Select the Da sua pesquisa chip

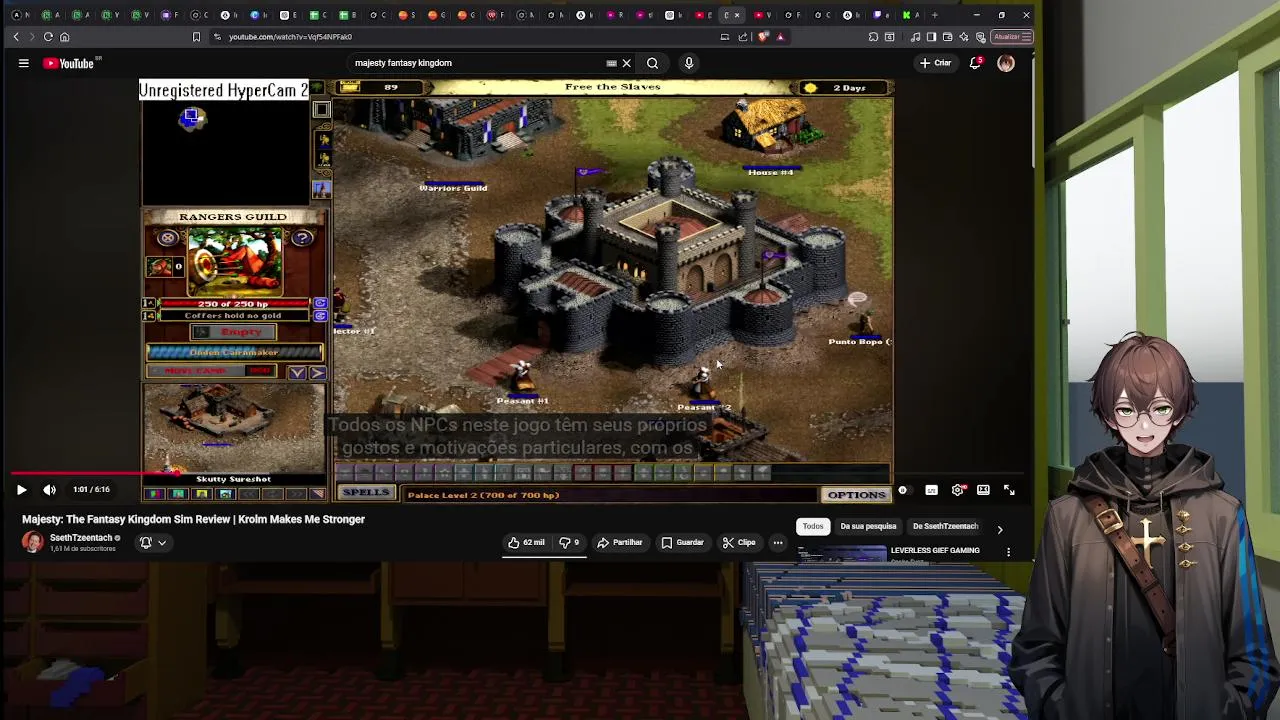click(868, 526)
